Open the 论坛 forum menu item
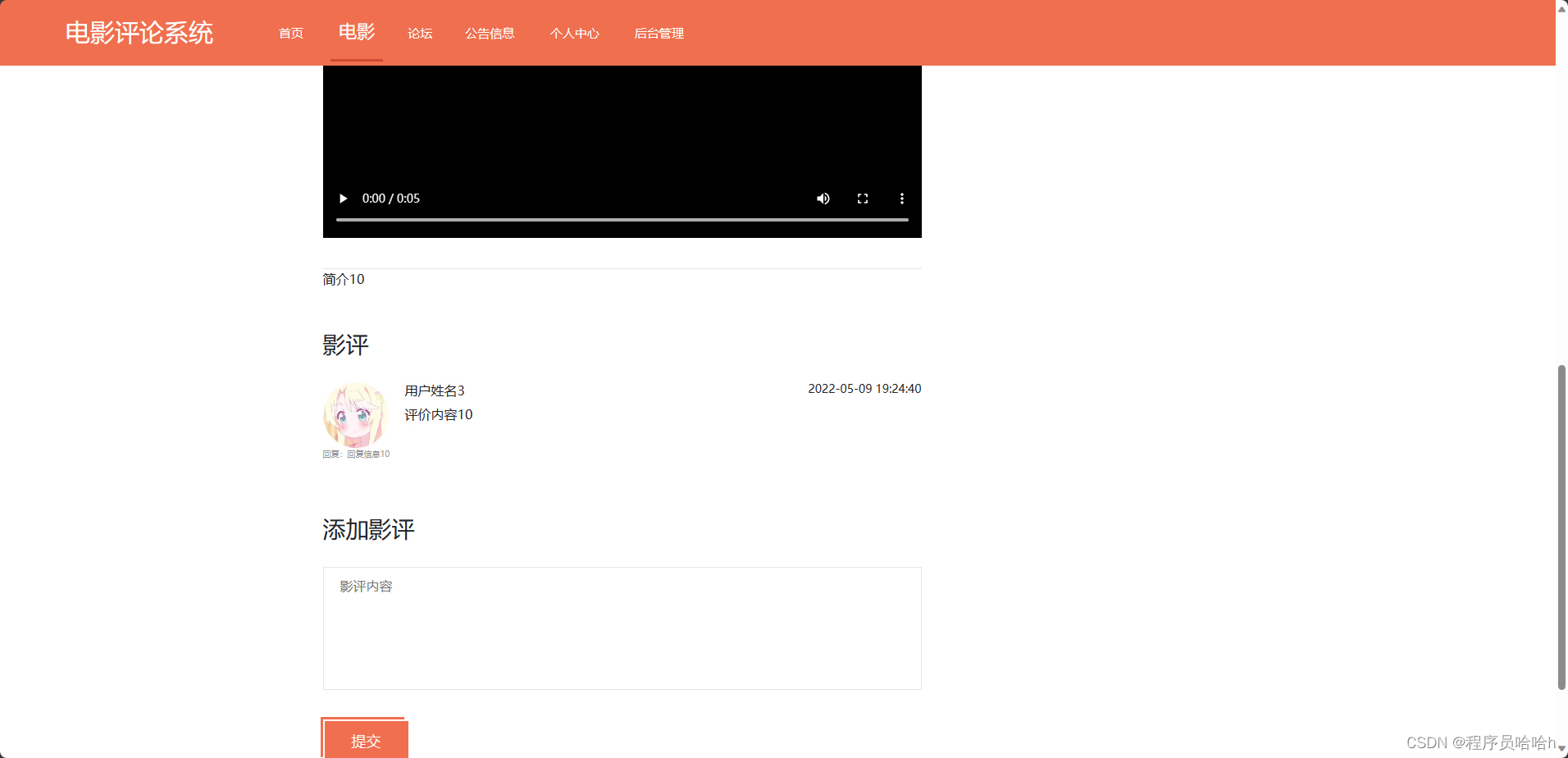 point(419,33)
